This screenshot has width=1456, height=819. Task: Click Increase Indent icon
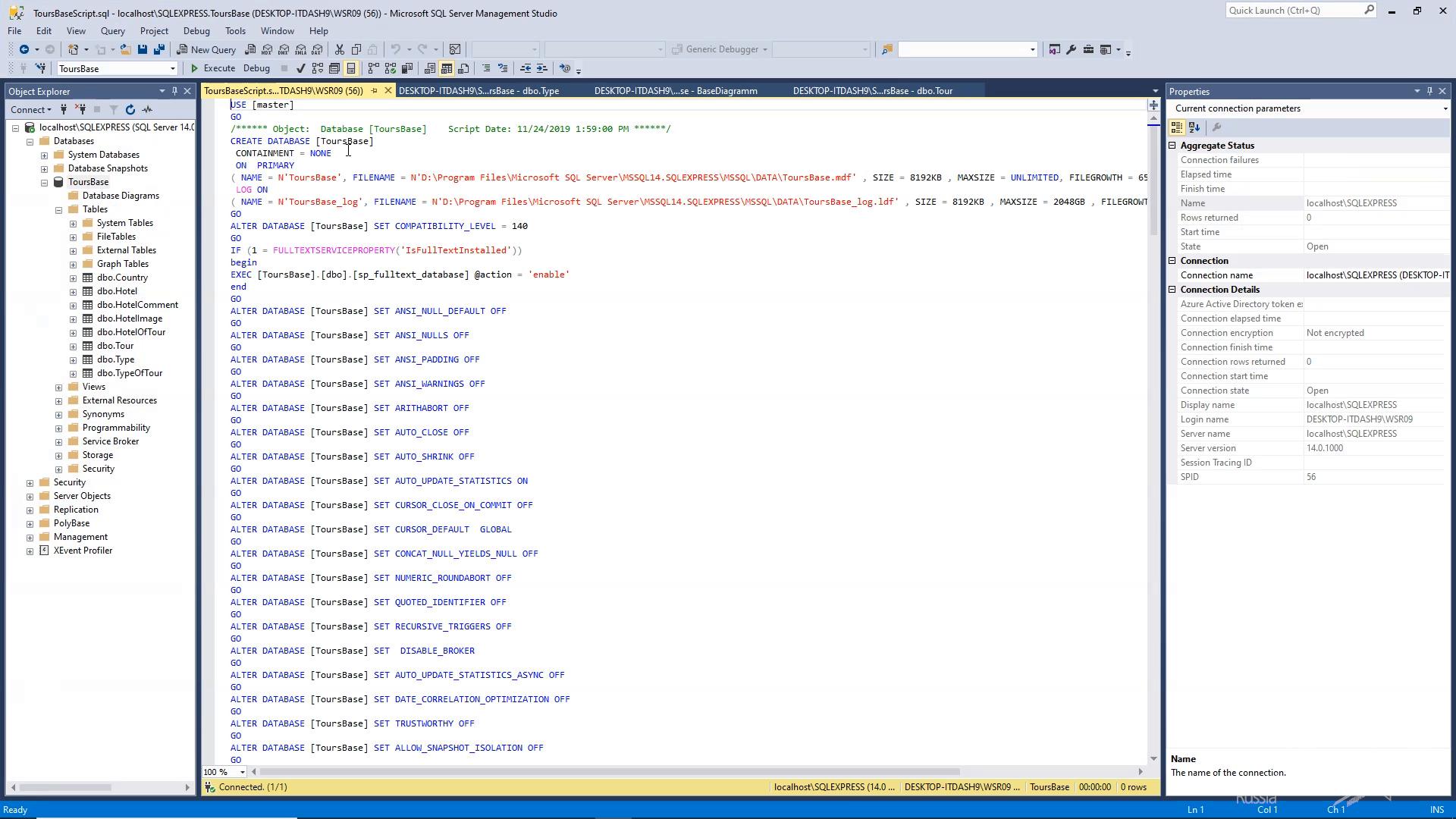(542, 68)
